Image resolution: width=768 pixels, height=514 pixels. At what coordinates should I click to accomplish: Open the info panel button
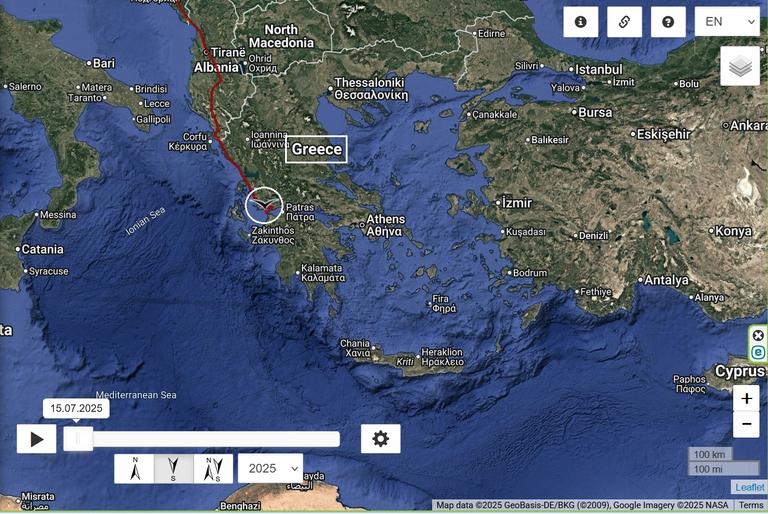(580, 22)
